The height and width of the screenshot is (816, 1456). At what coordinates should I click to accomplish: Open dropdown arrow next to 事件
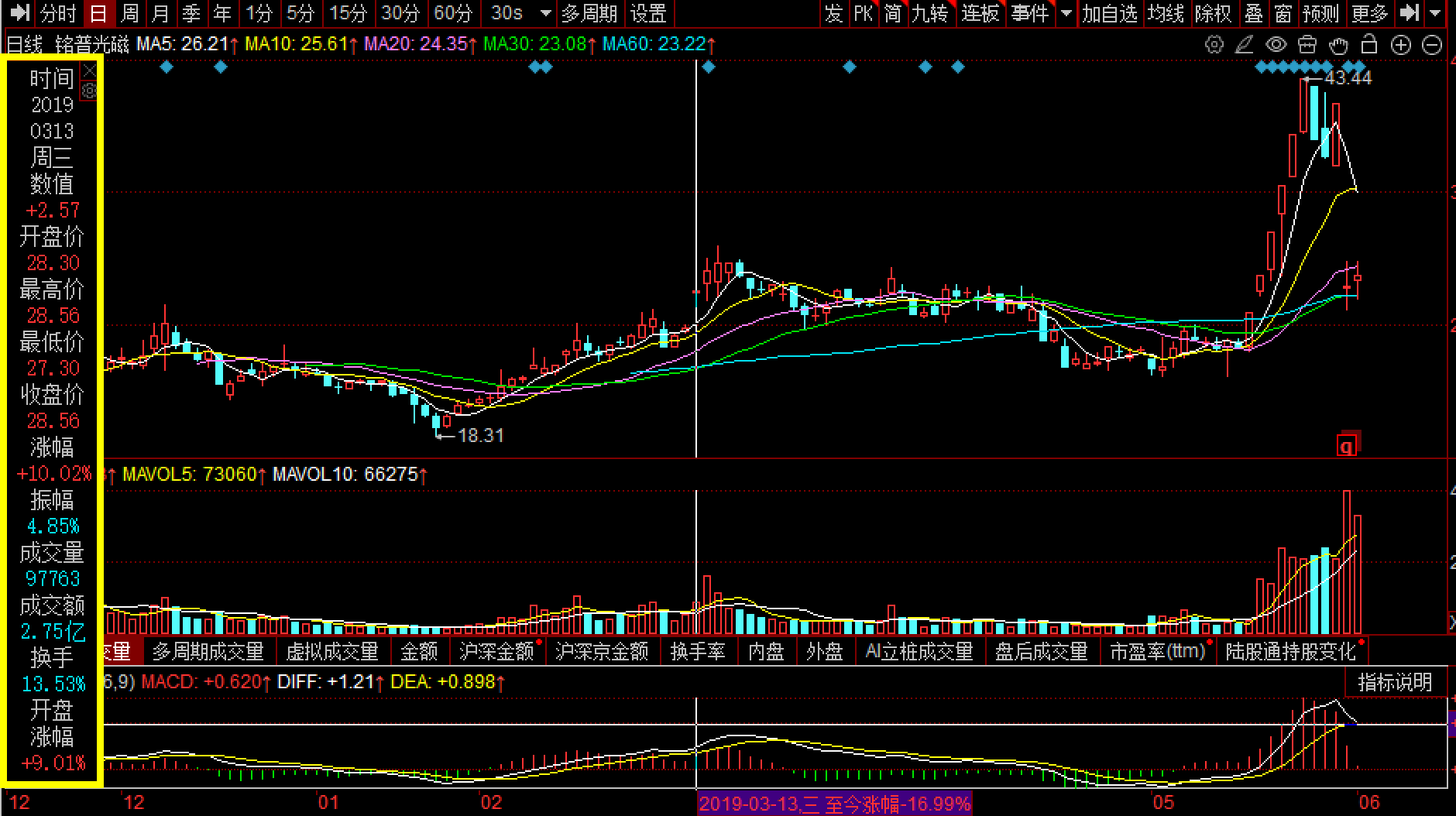1066,13
